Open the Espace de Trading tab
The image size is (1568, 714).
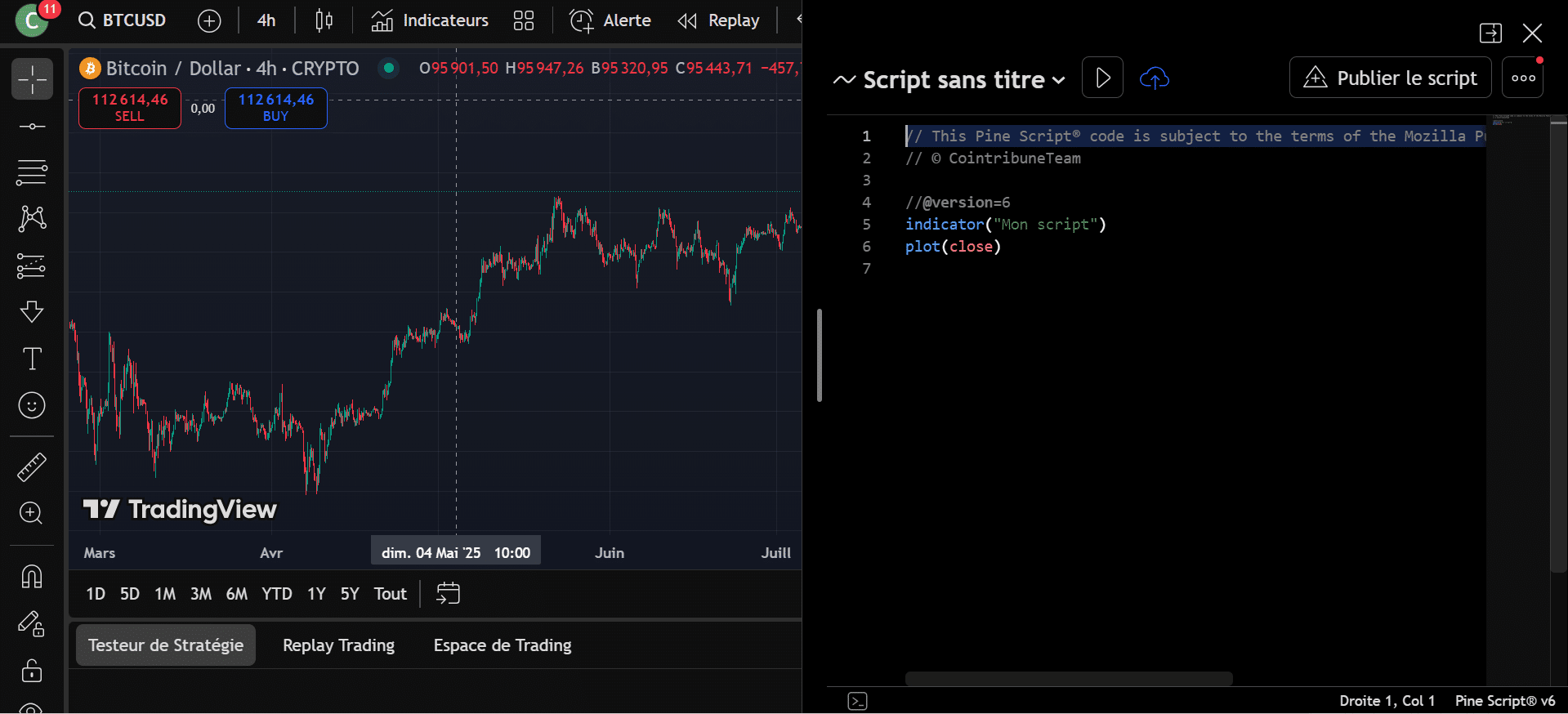[503, 645]
